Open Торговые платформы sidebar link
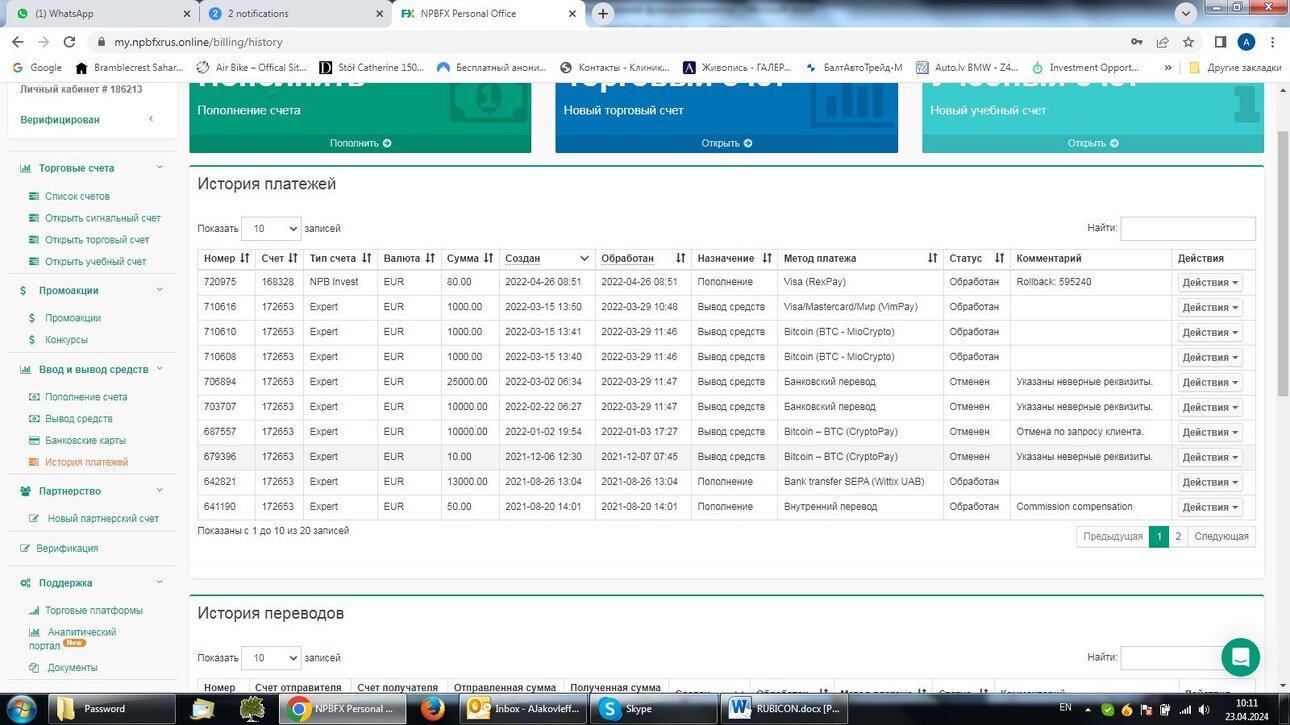Viewport: 1290px width, 725px height. click(x=93, y=610)
